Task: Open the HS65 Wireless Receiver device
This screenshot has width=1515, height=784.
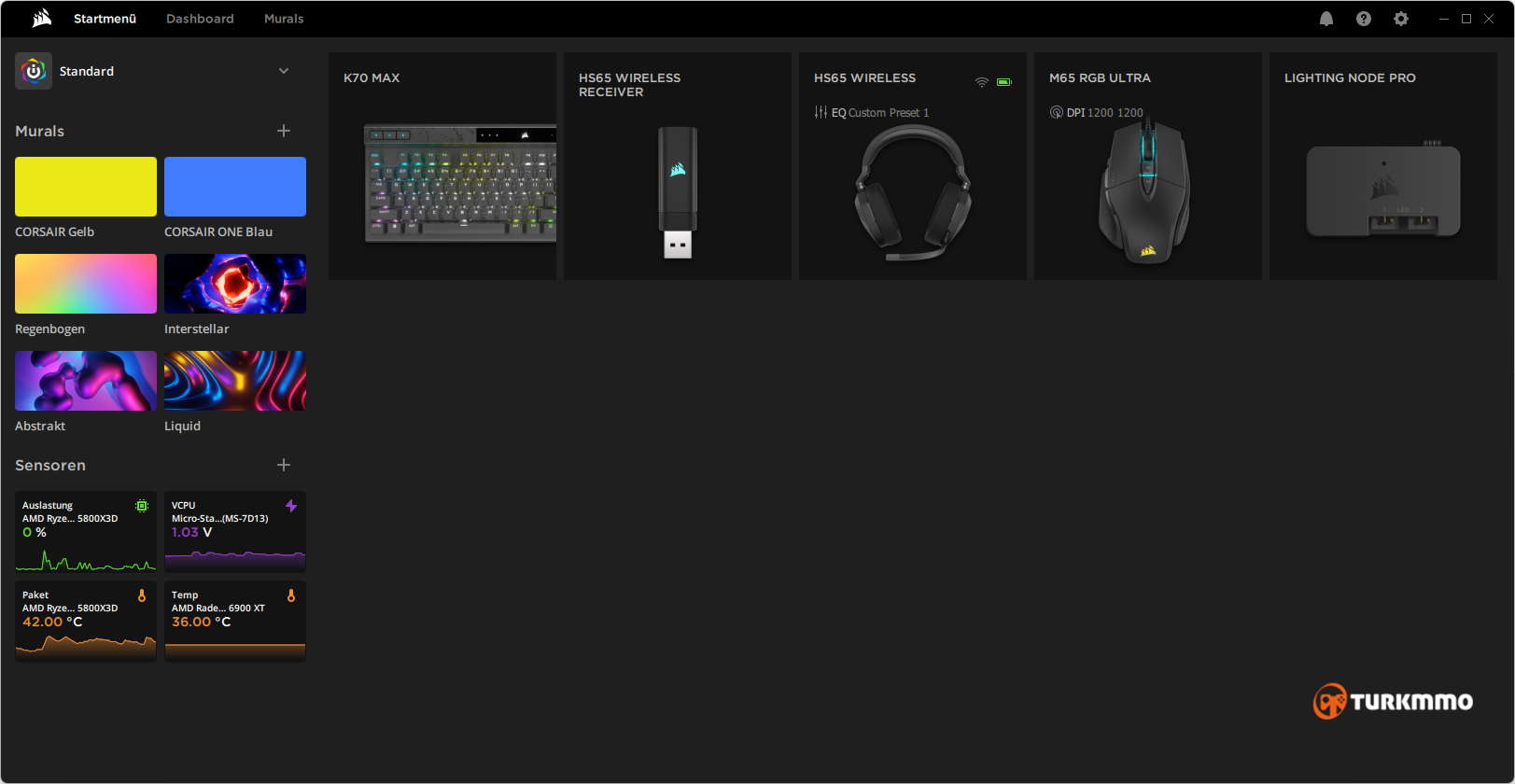Action: [678, 166]
